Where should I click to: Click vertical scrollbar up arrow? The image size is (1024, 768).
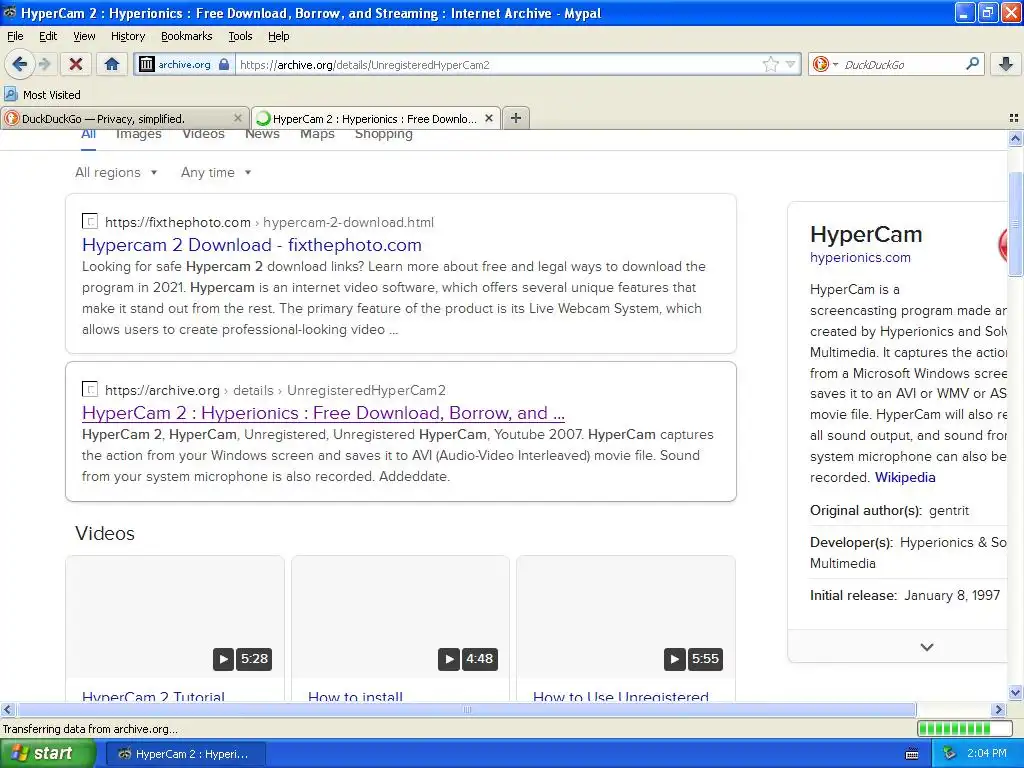coord(1015,138)
